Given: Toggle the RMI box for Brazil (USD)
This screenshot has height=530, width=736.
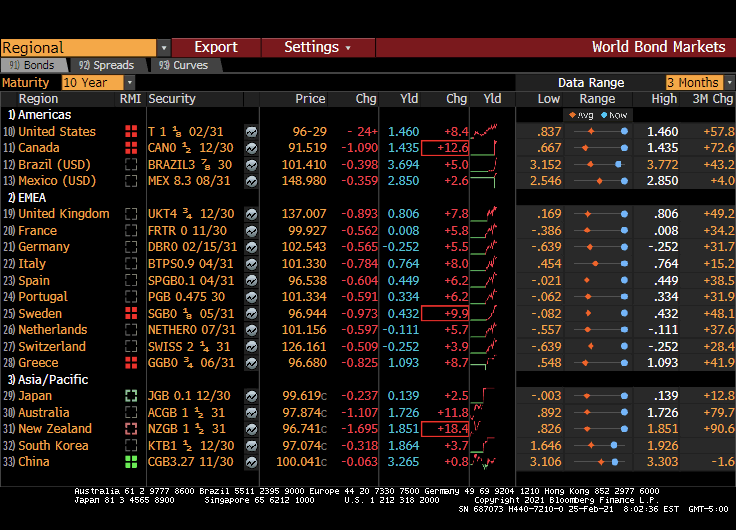Looking at the screenshot, I should pos(131,164).
